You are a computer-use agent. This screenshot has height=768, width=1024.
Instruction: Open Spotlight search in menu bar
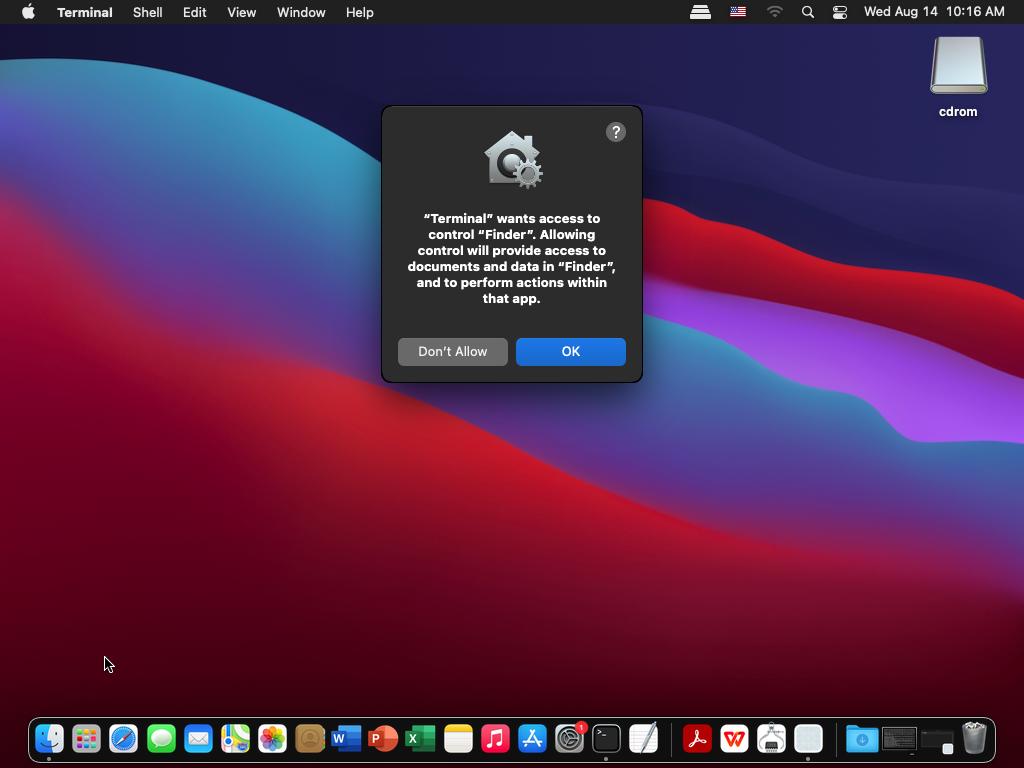(808, 12)
